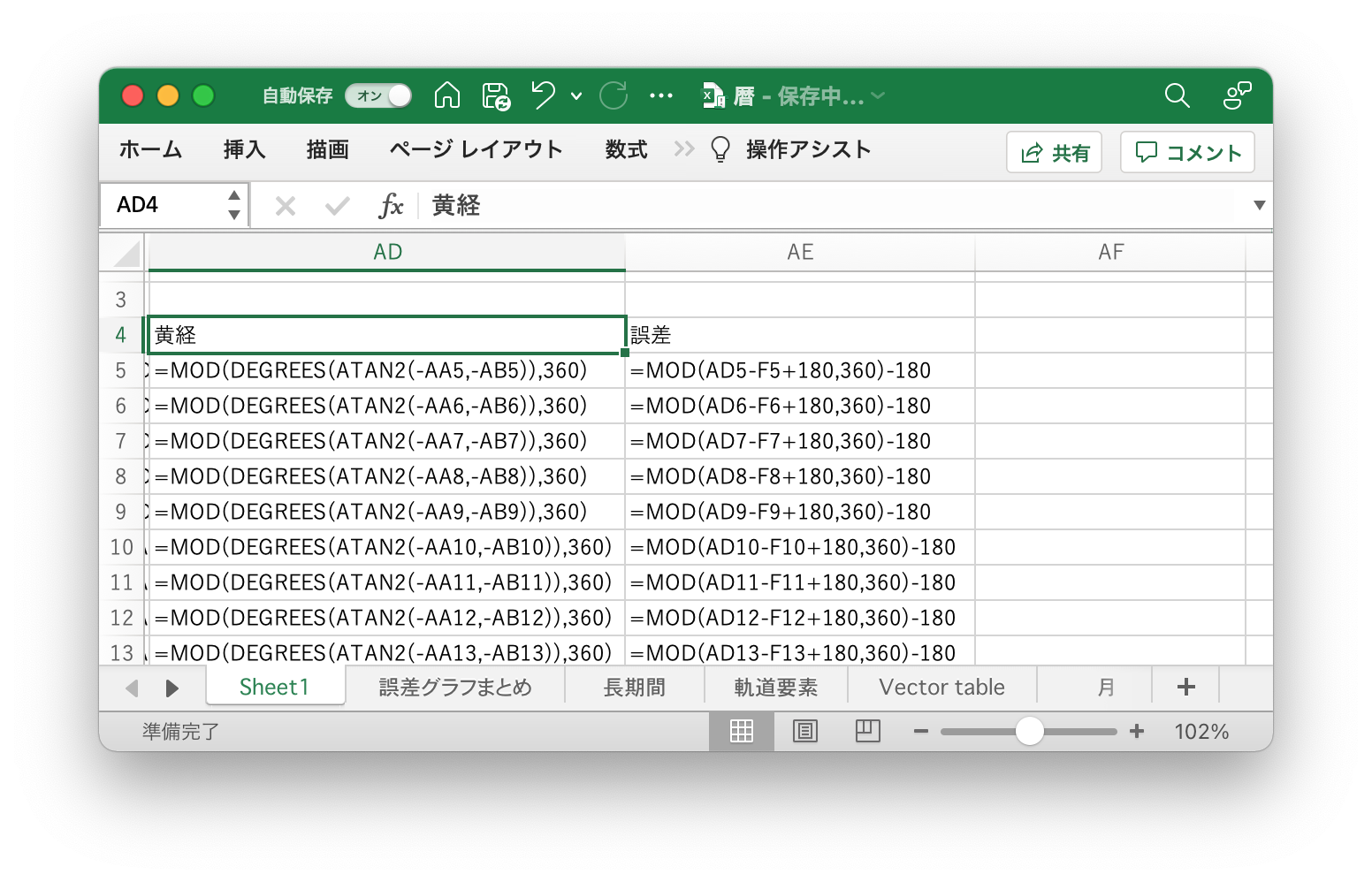Open the more options ellipsis
1372x882 pixels.
(661, 95)
